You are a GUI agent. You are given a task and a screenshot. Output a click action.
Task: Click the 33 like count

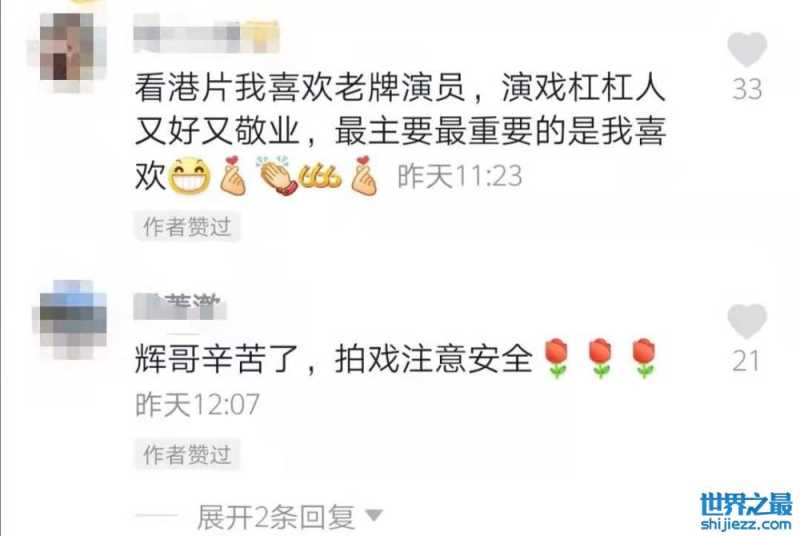[747, 89]
